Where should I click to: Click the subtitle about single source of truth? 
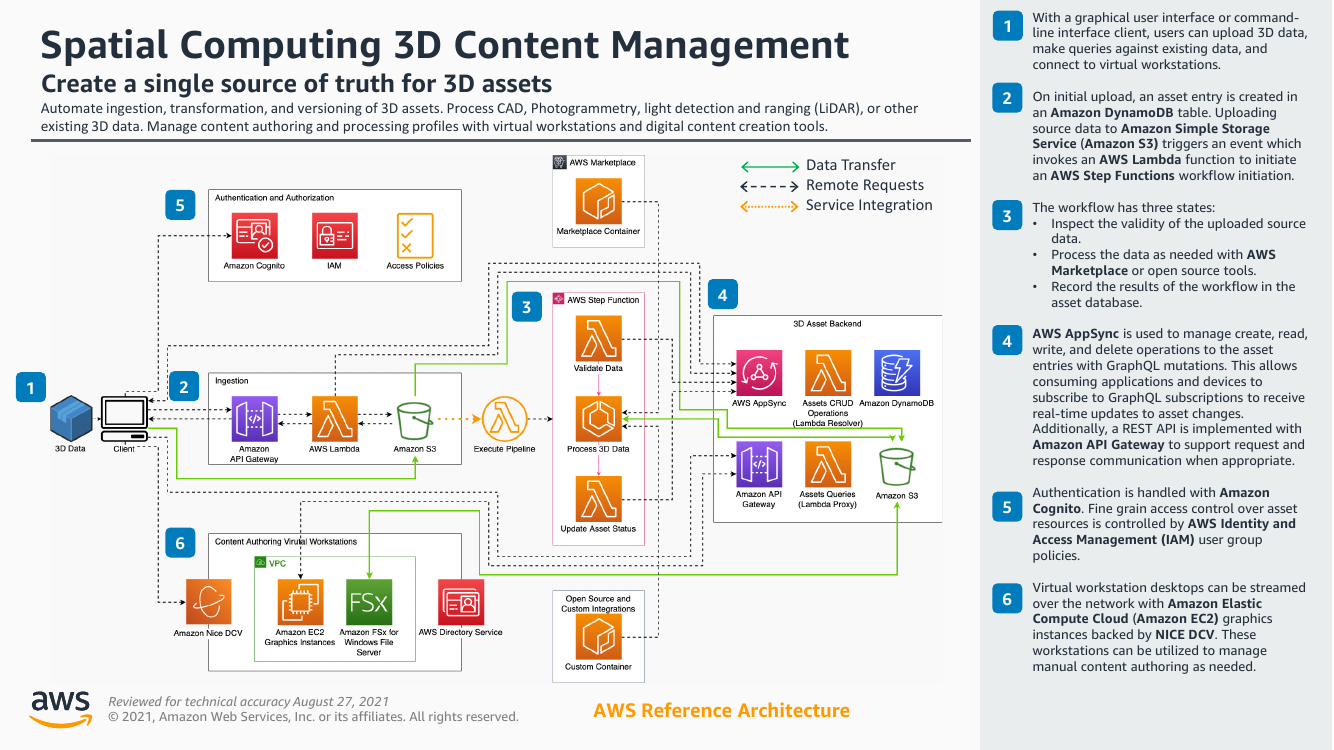(x=296, y=82)
